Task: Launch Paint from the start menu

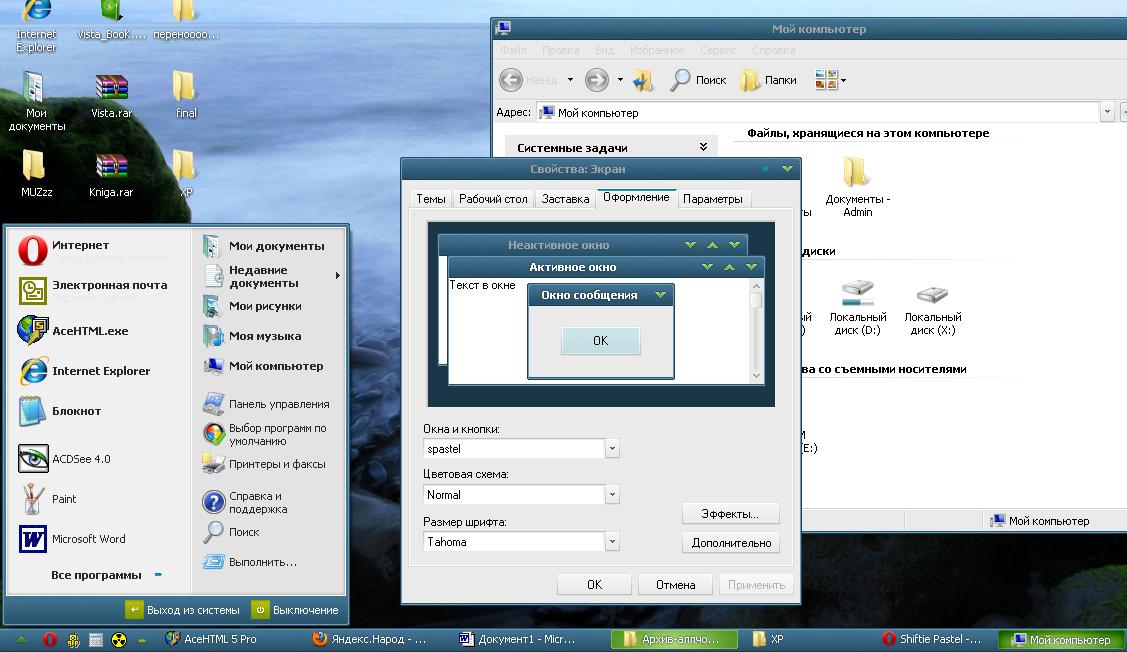Action: coord(47,499)
